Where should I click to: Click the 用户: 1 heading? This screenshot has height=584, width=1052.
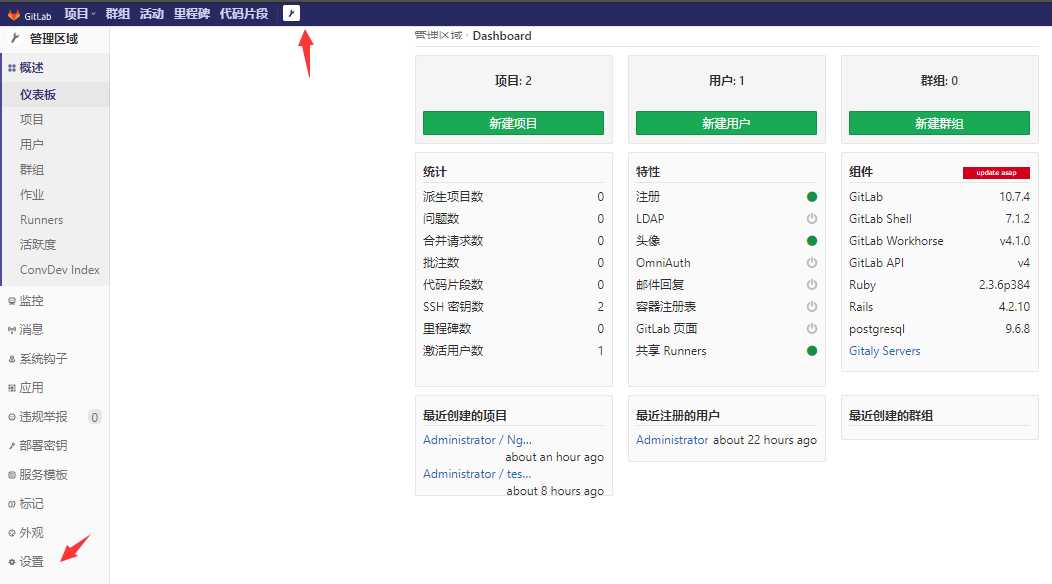coord(727,81)
